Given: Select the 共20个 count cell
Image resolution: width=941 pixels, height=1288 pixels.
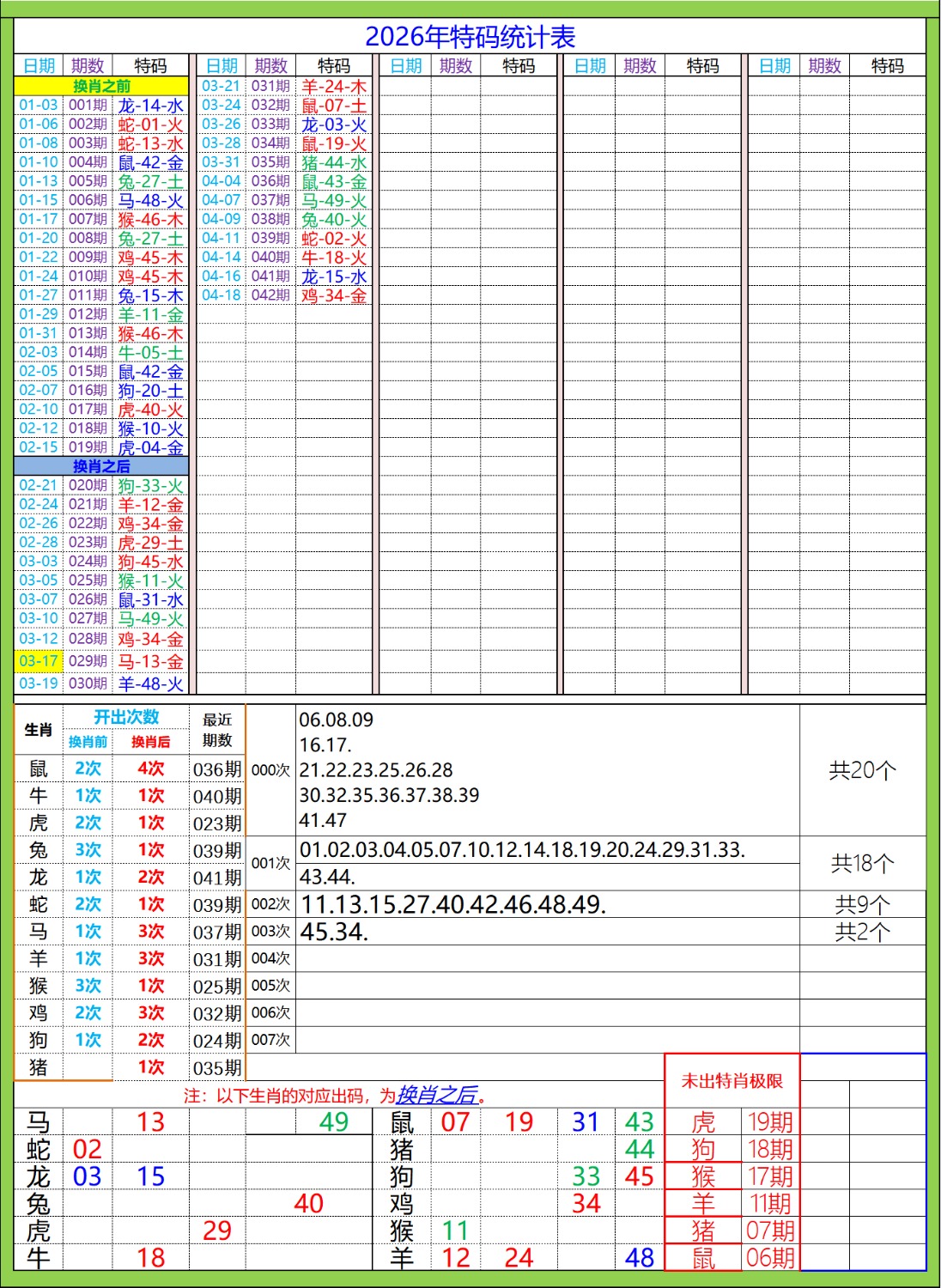Looking at the screenshot, I should [x=862, y=770].
